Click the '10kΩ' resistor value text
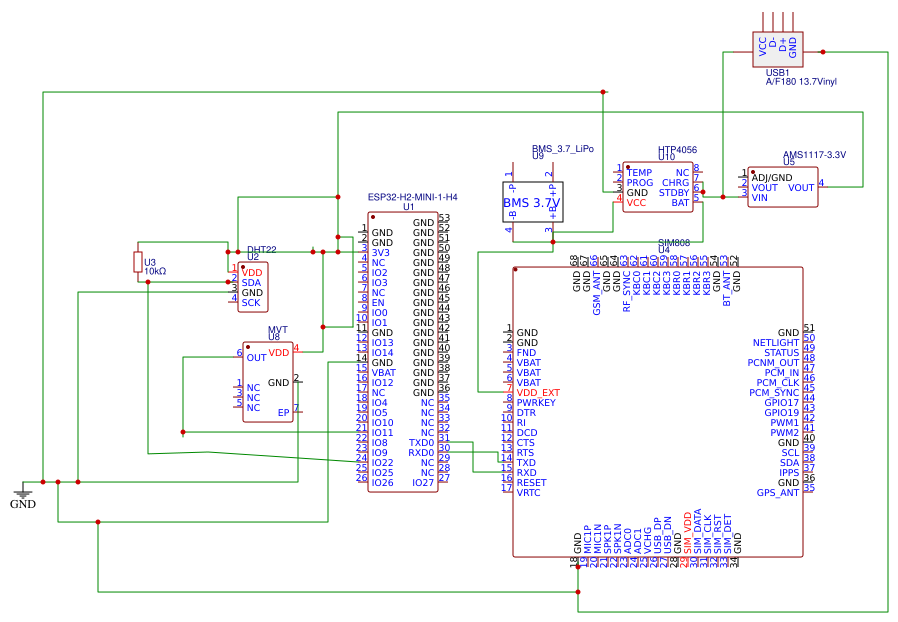Screen dimensions: 898x622 pos(155,271)
